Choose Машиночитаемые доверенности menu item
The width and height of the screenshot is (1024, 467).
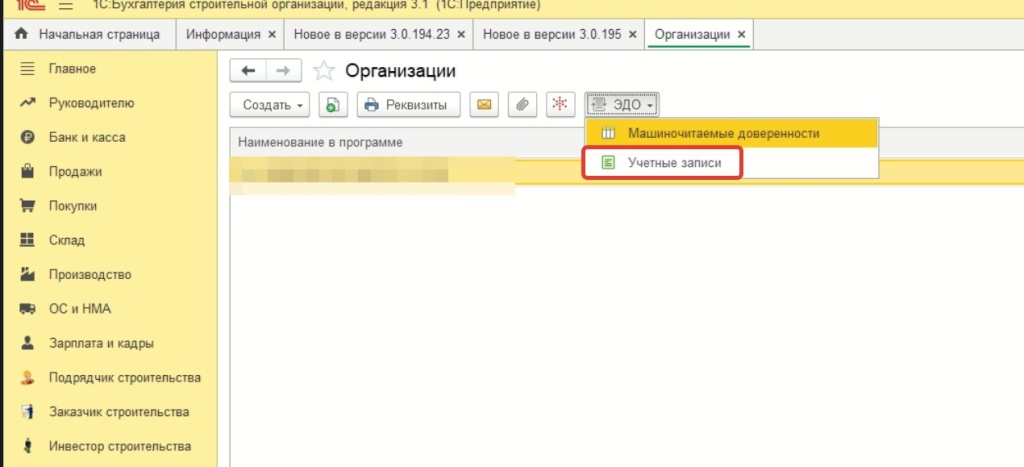coord(723,132)
